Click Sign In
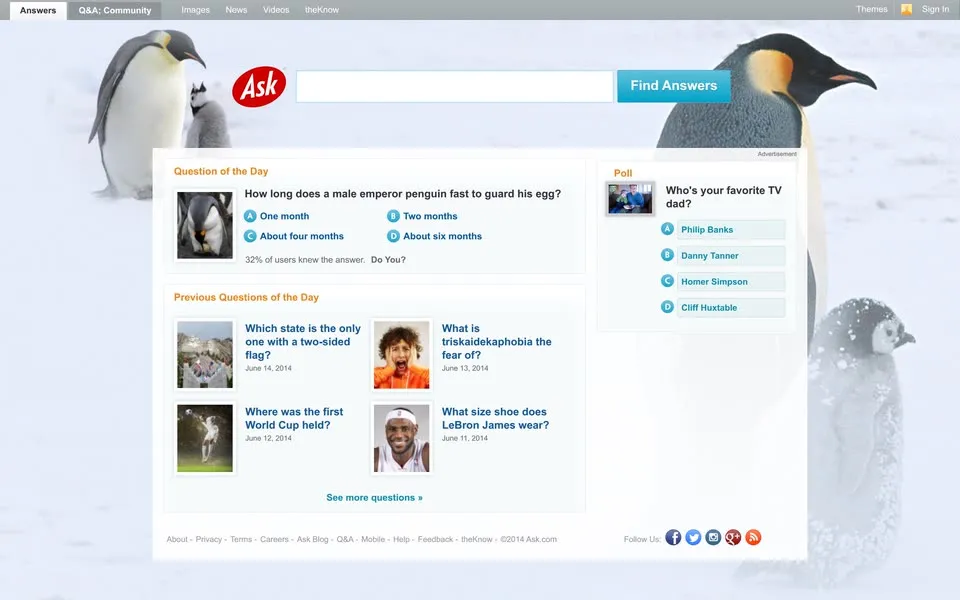Viewport: 960px width, 600px height. tap(936, 9)
